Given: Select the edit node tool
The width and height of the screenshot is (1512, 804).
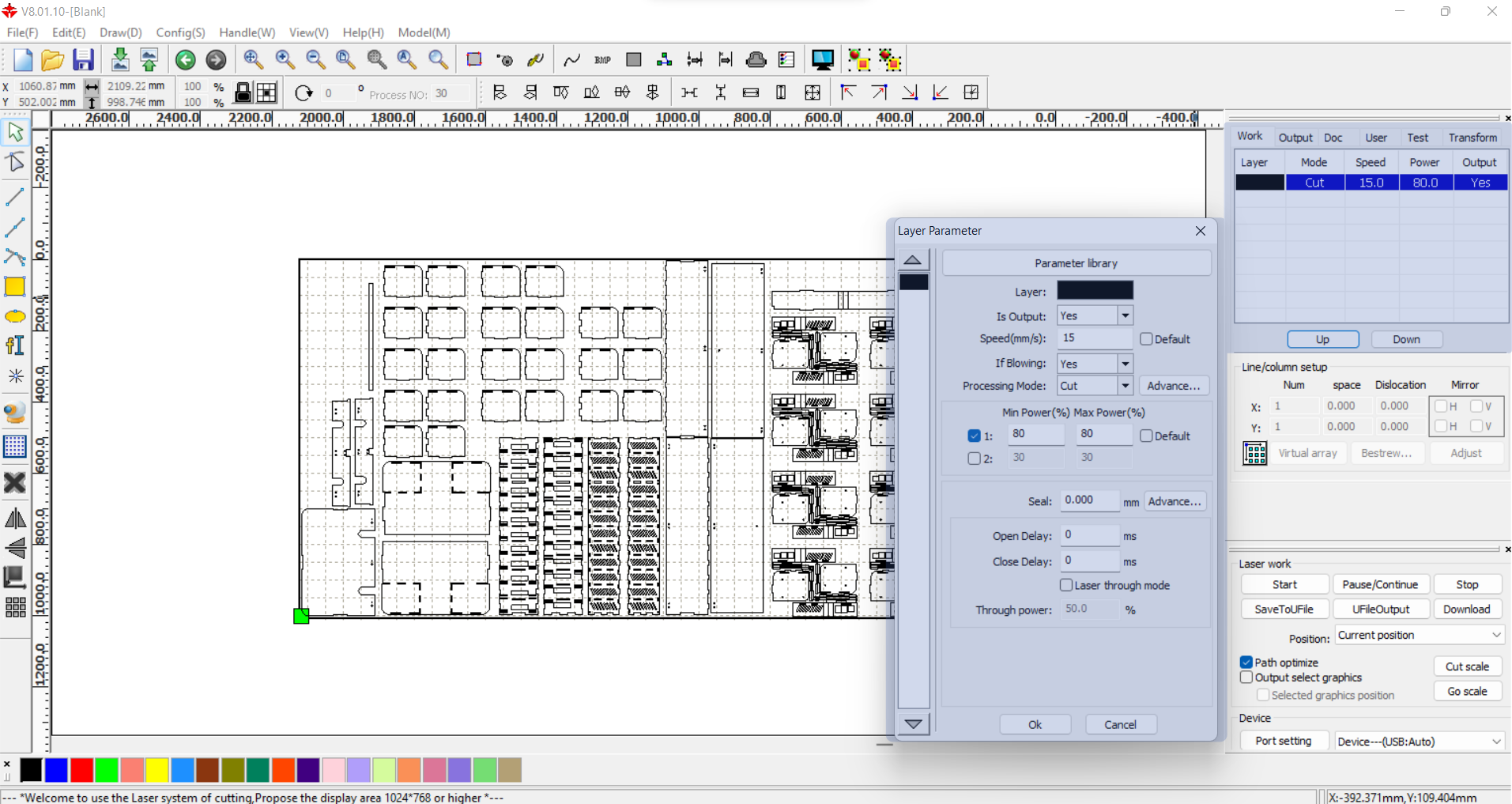Looking at the screenshot, I should tap(15, 163).
